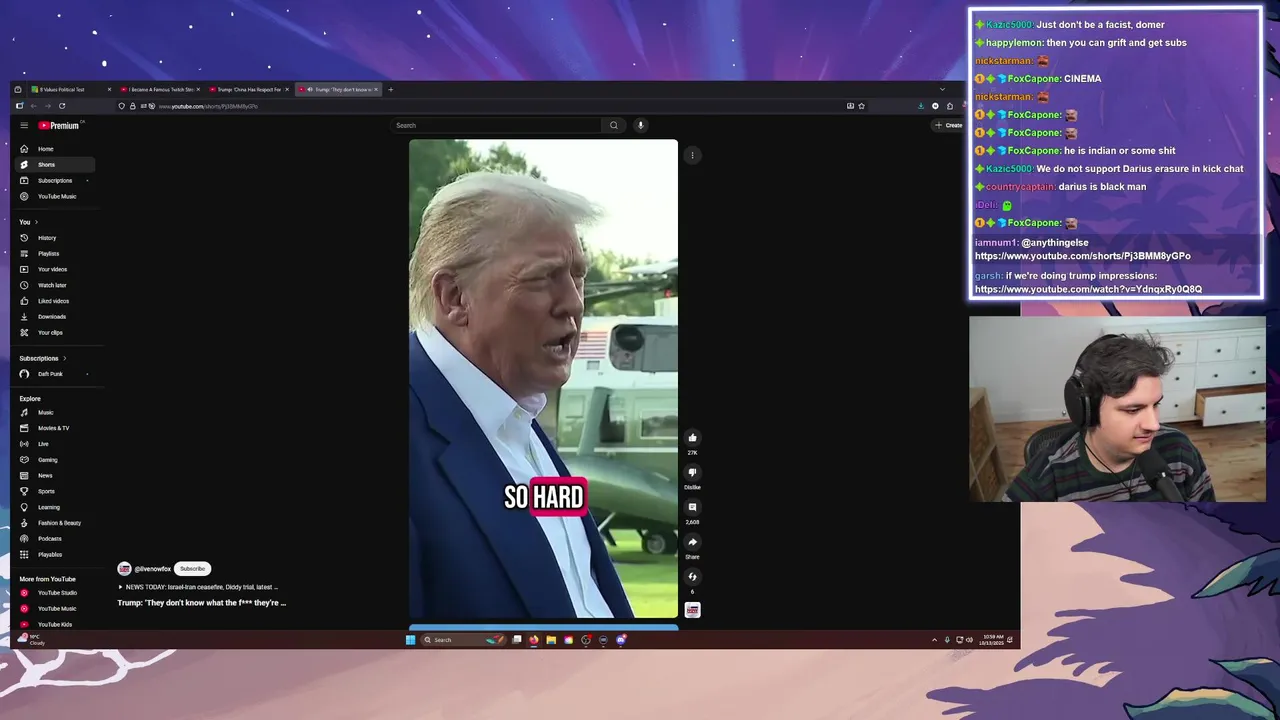Explore Fashion & Beauty category
The image size is (1280, 720).
point(55,523)
